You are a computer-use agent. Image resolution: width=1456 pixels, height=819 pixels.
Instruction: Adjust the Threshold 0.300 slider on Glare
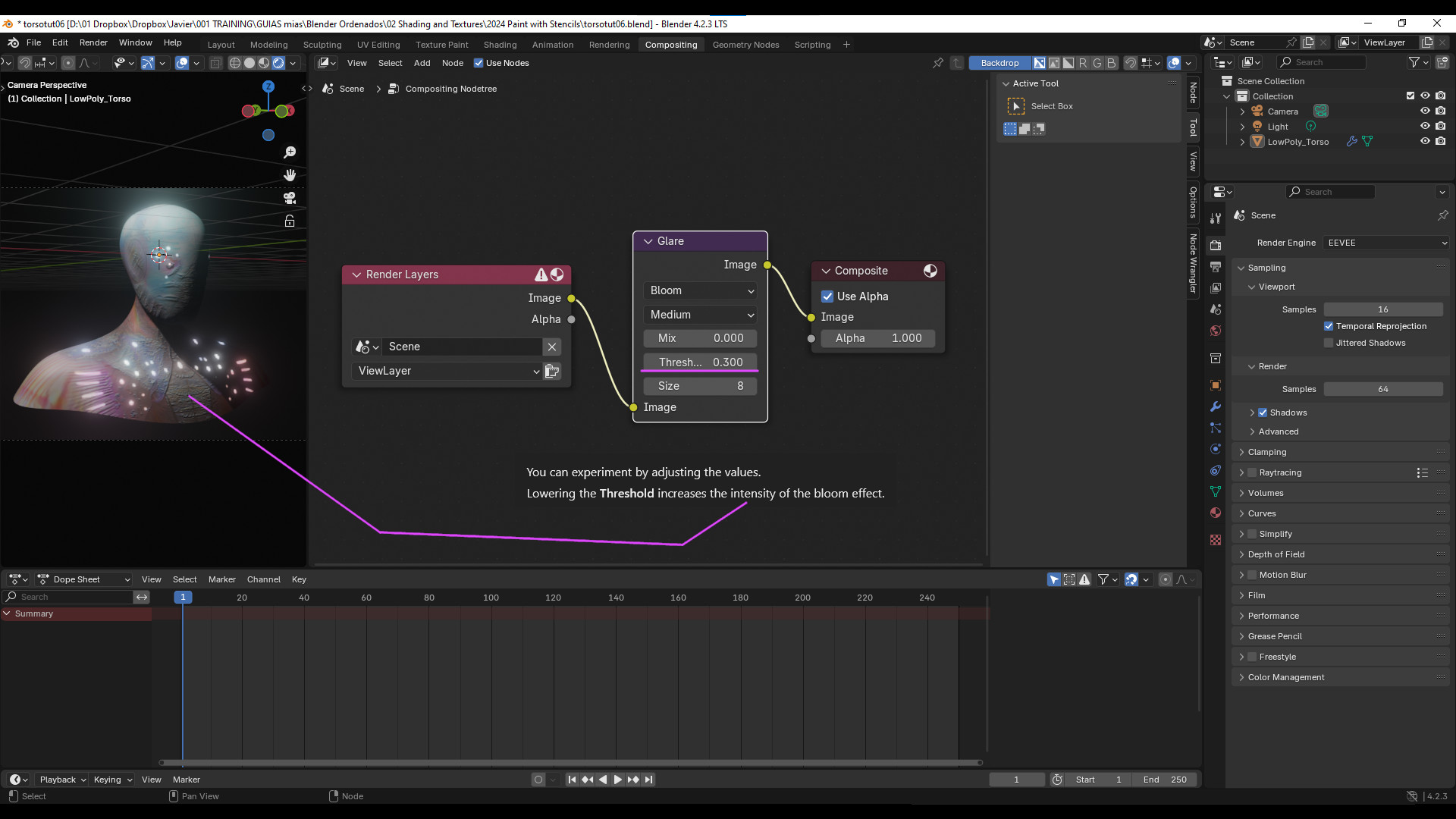[x=700, y=362]
